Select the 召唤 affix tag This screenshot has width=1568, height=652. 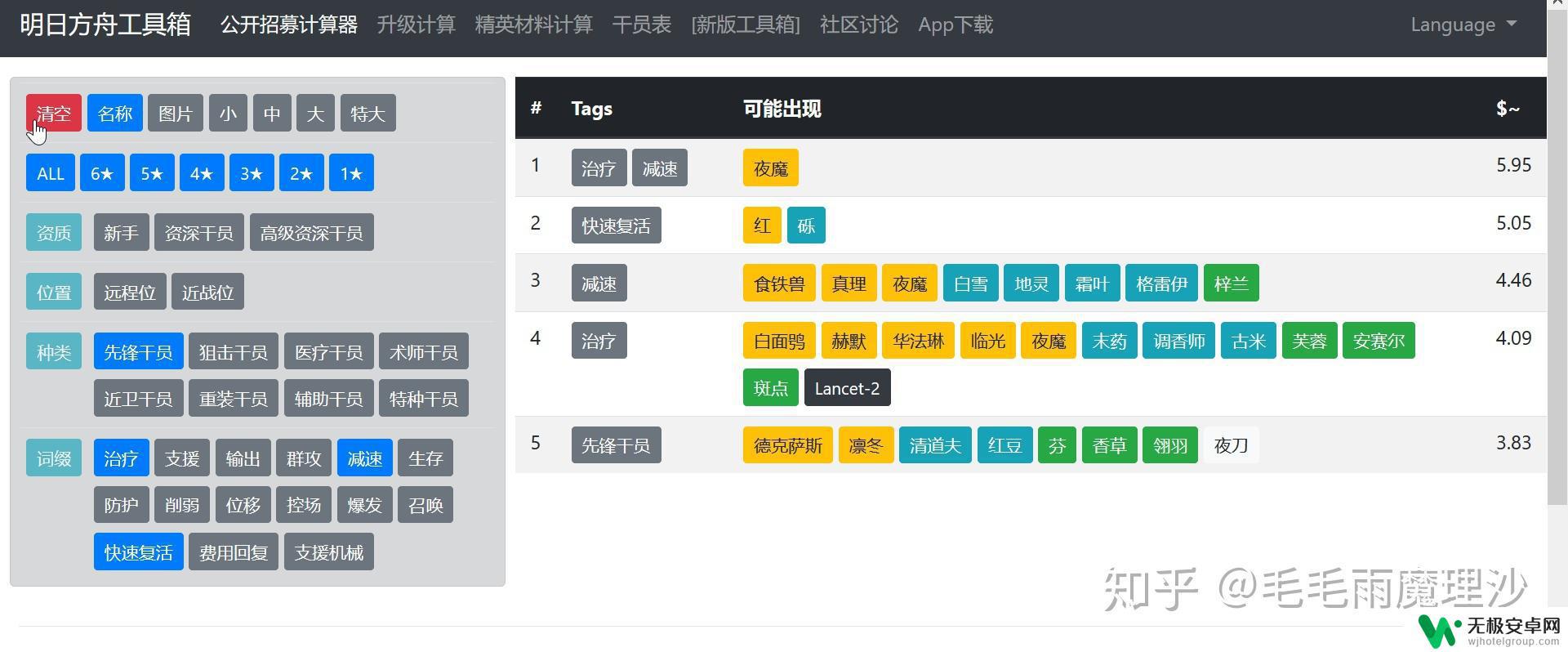[x=425, y=504]
